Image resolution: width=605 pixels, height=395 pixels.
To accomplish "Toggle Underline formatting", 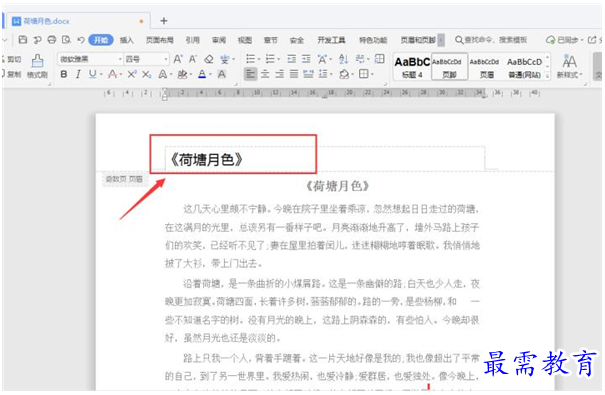I will tap(92, 74).
